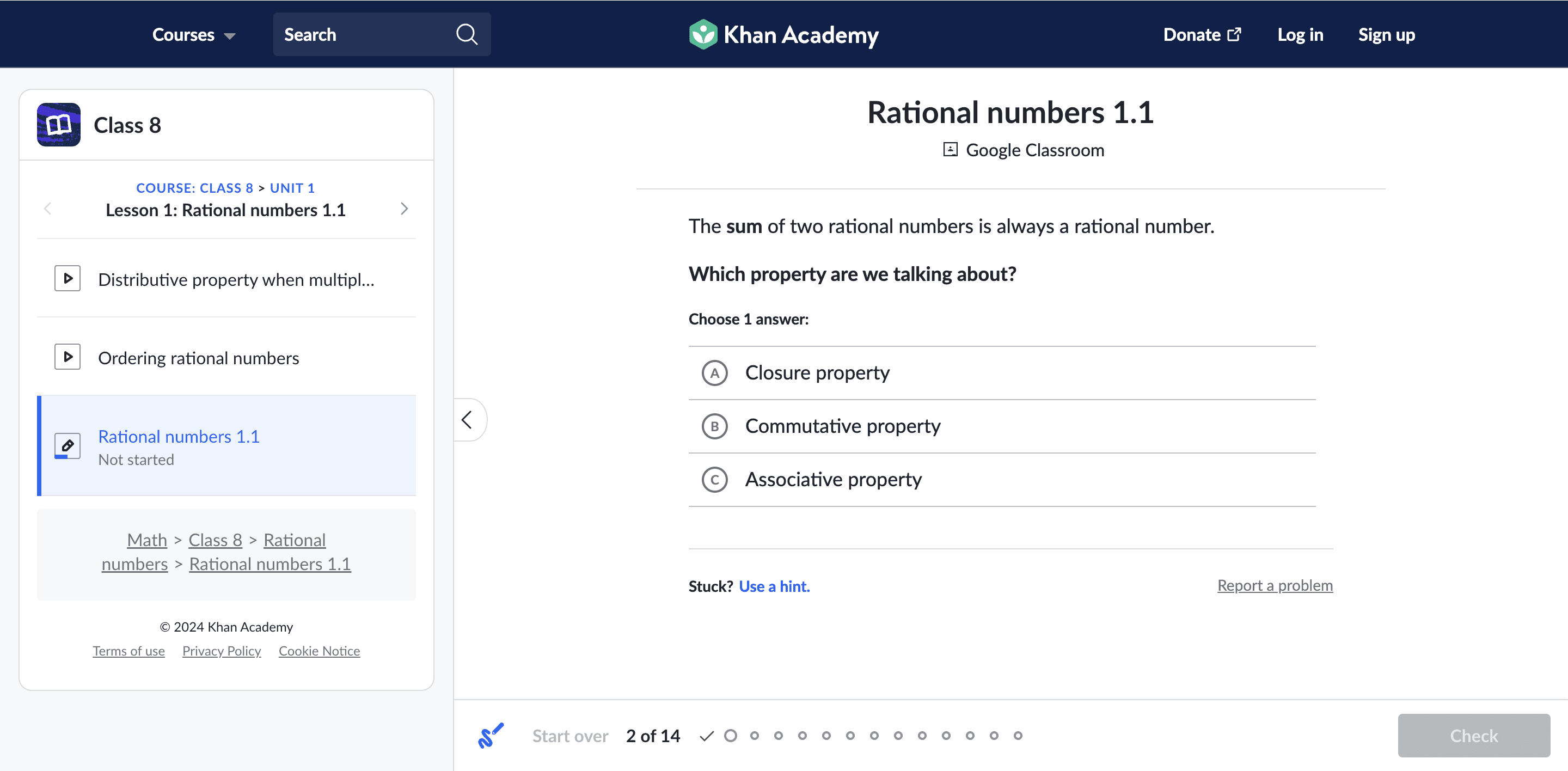
Task: Open the Class 8 course book icon
Action: pos(58,125)
